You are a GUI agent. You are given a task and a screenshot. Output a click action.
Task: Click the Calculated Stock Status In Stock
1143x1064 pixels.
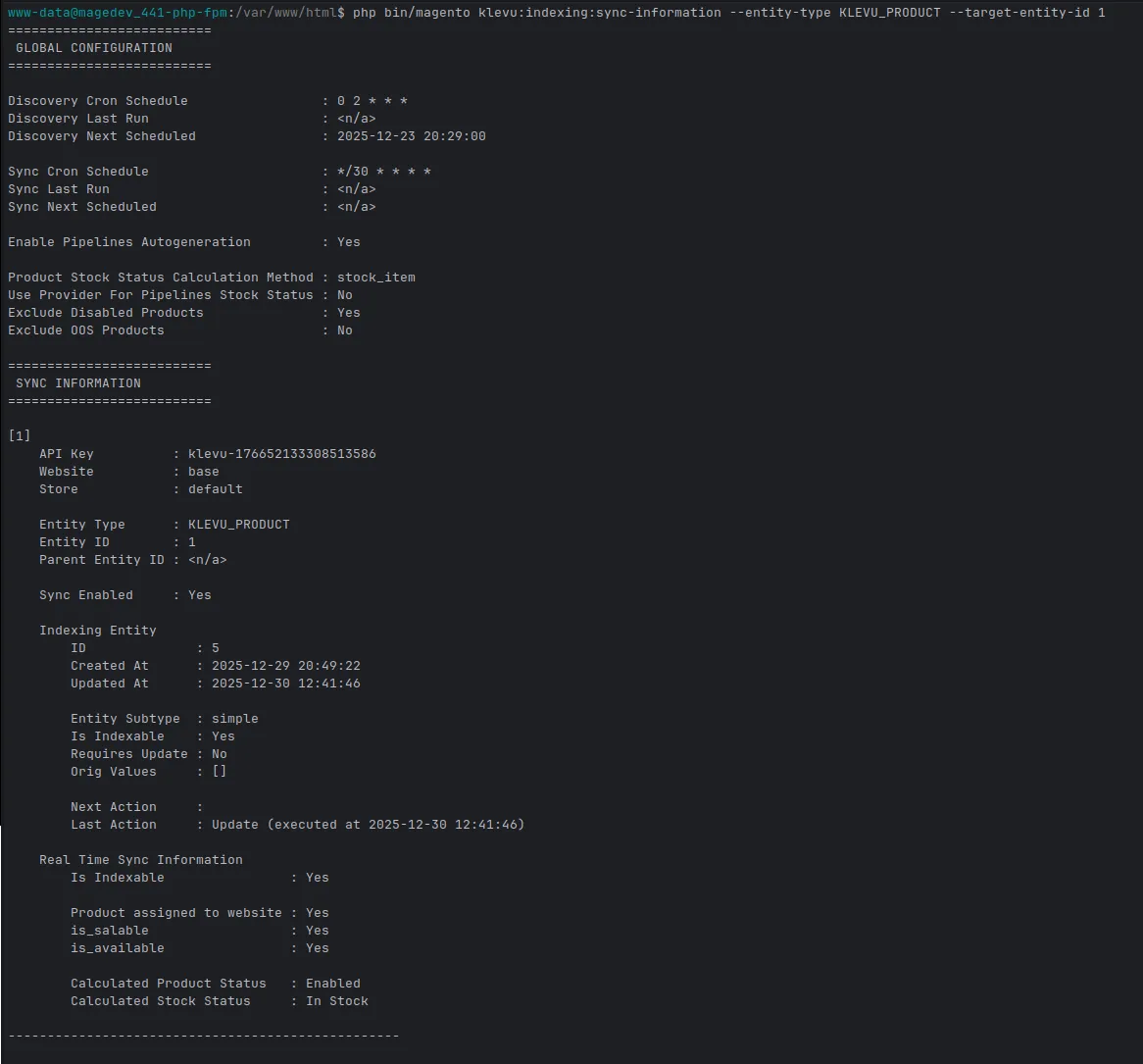pyautogui.click(x=337, y=1001)
